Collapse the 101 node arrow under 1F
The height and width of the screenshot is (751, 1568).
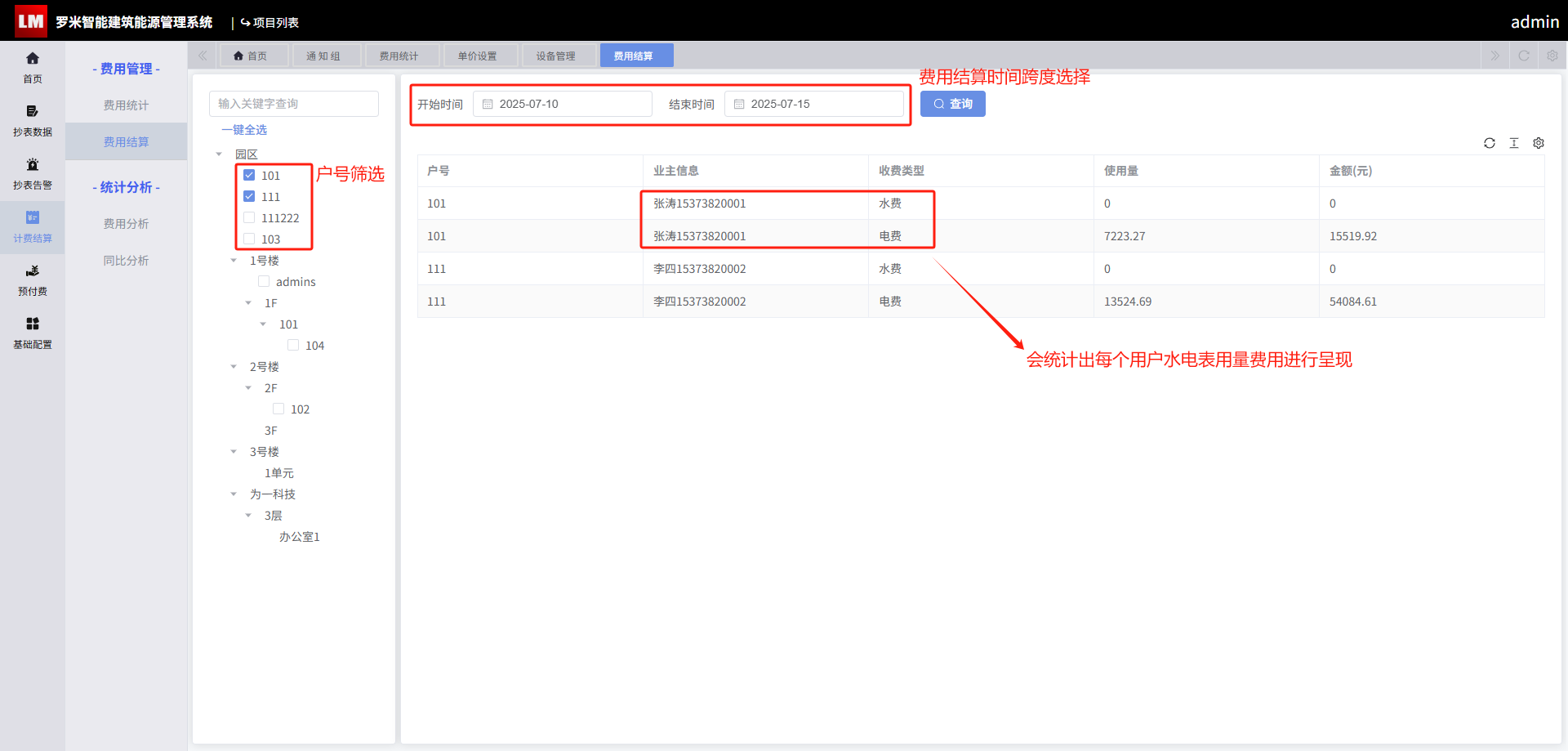click(x=263, y=324)
